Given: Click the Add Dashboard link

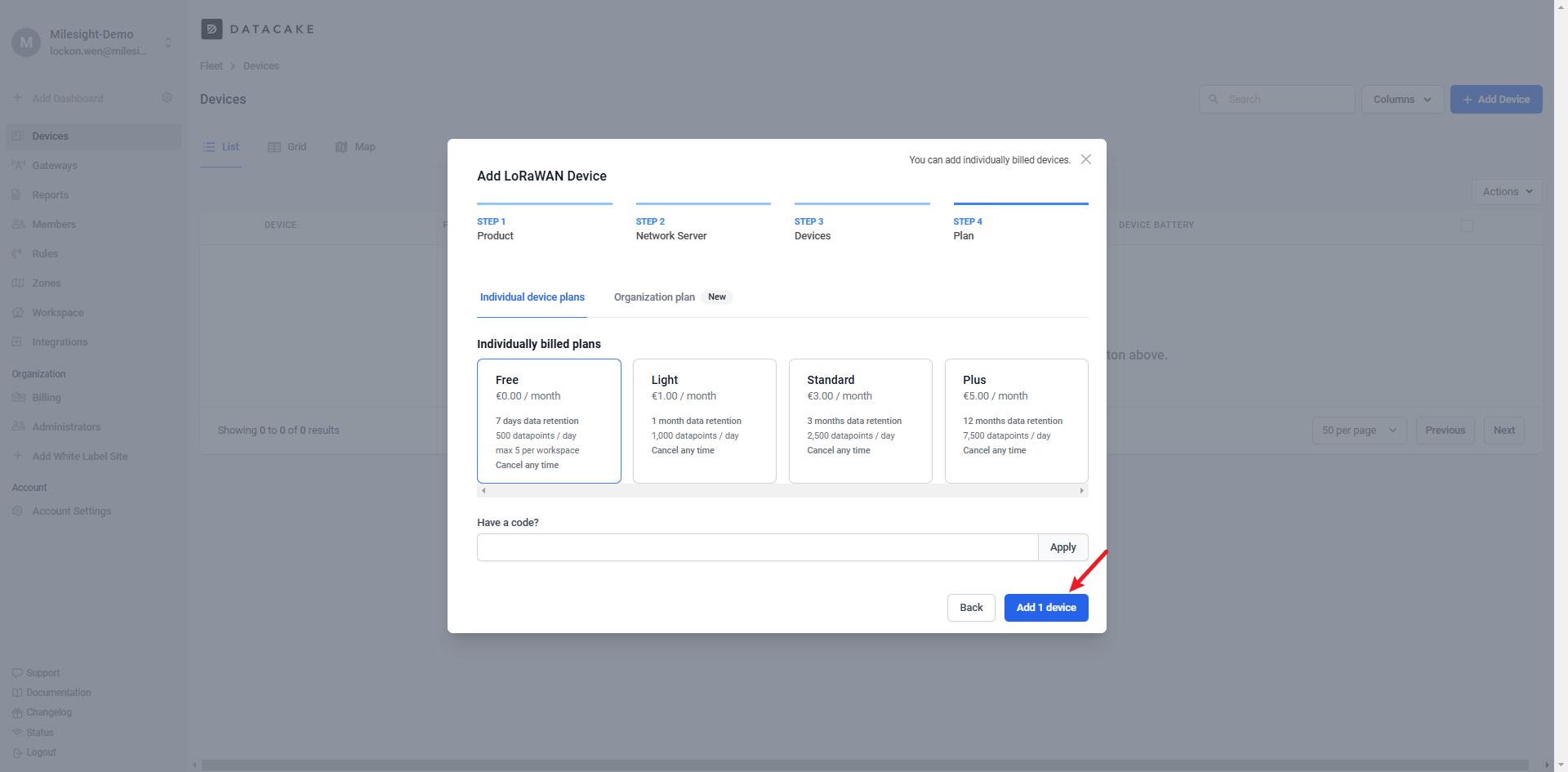Looking at the screenshot, I should [x=68, y=99].
